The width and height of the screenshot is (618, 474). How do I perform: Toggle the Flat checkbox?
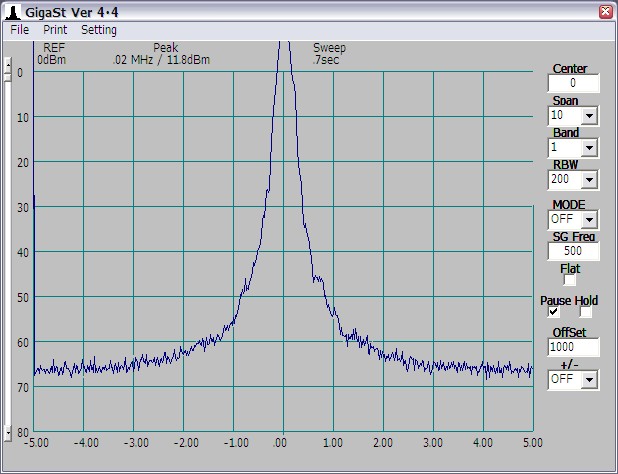point(569,281)
